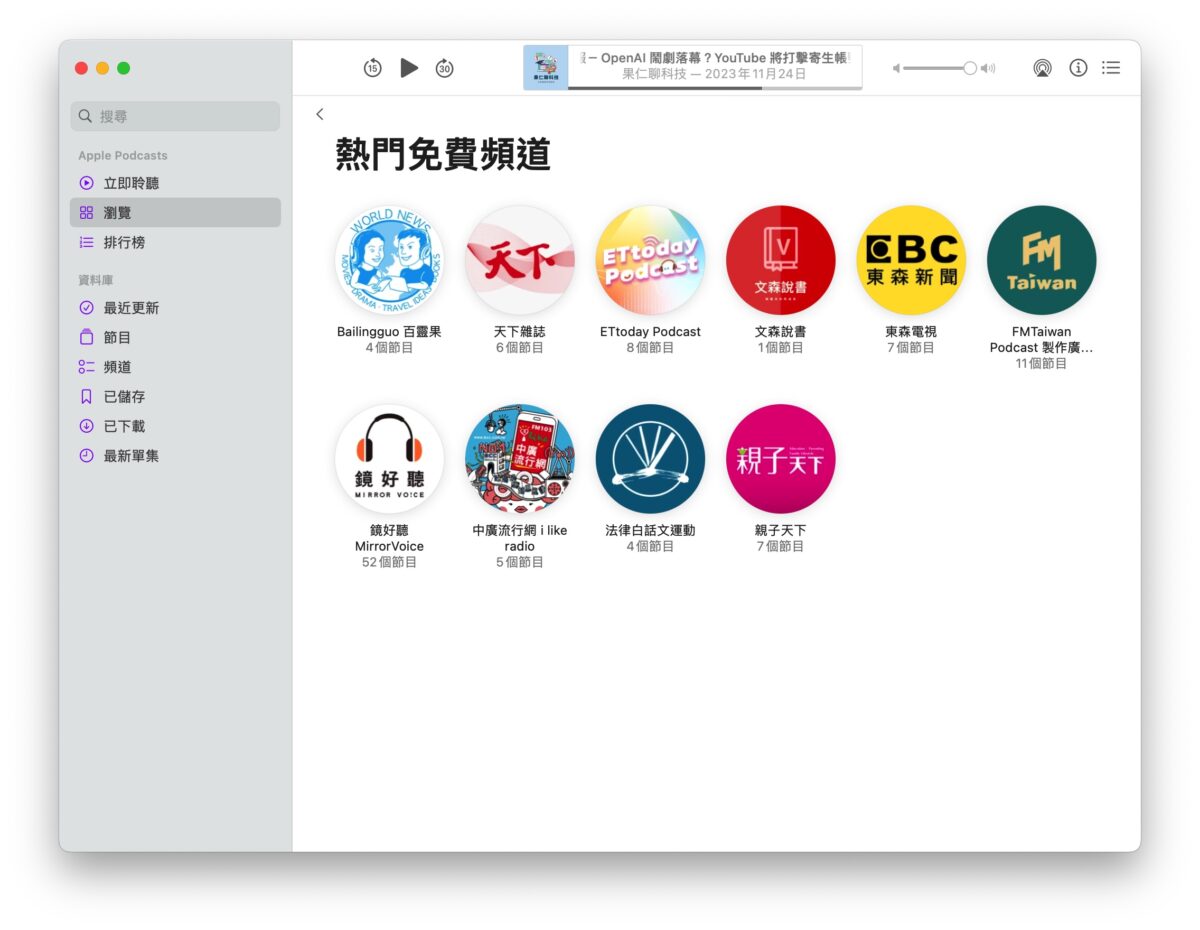Click 11個節目 count text
Viewport: 1200px width, 930px height.
click(x=1041, y=364)
